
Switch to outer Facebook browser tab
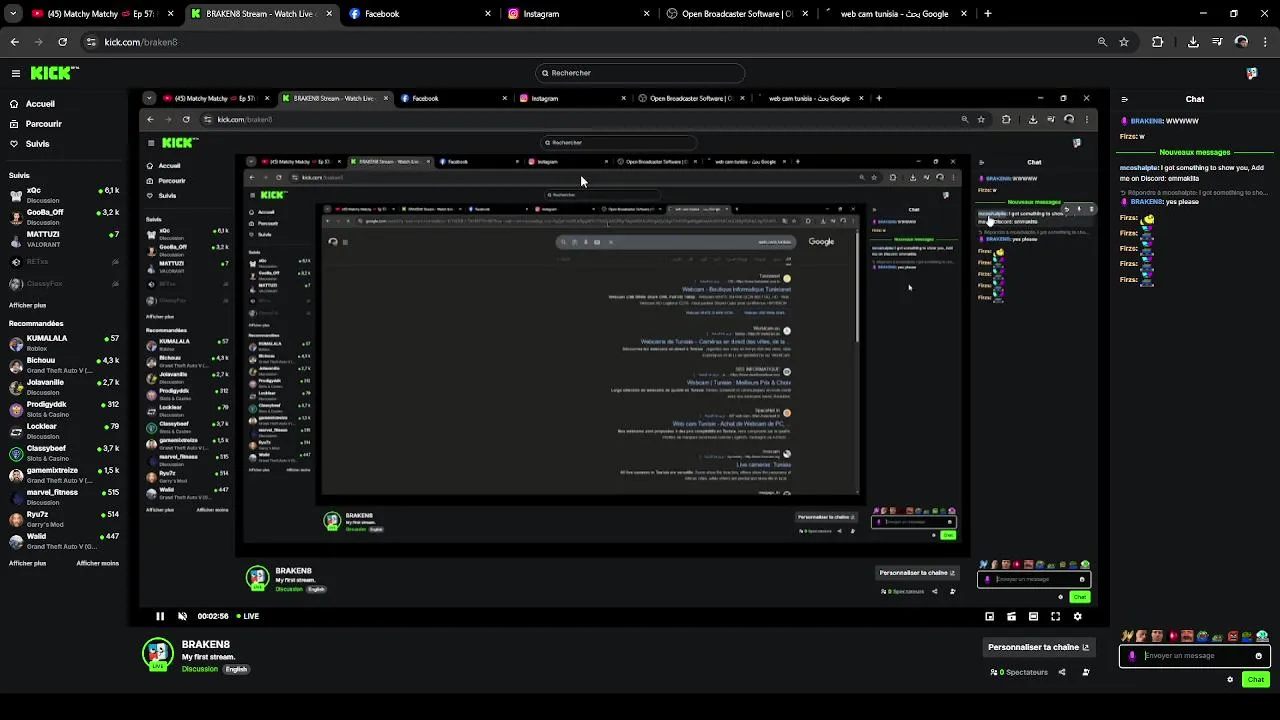418,14
